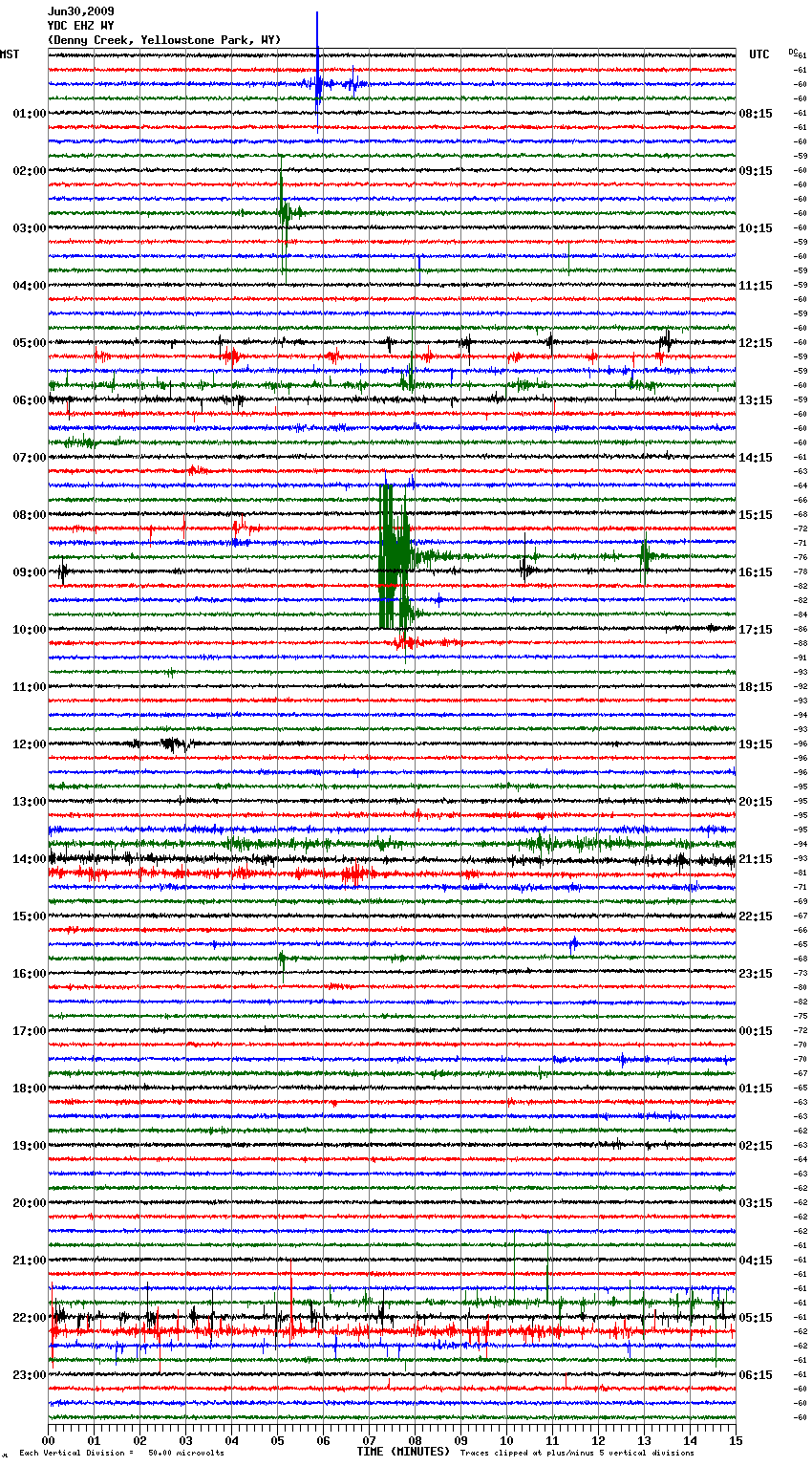Select the 12:15 UTC time label

pos(756,343)
